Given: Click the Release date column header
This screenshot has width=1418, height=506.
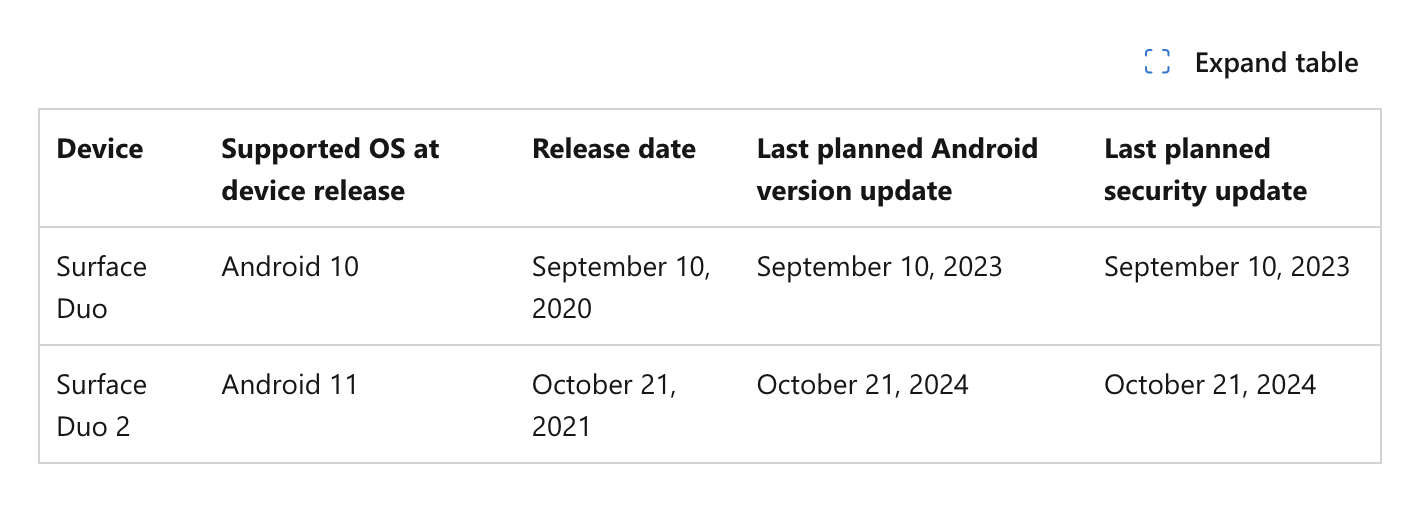Looking at the screenshot, I should coord(614,149).
